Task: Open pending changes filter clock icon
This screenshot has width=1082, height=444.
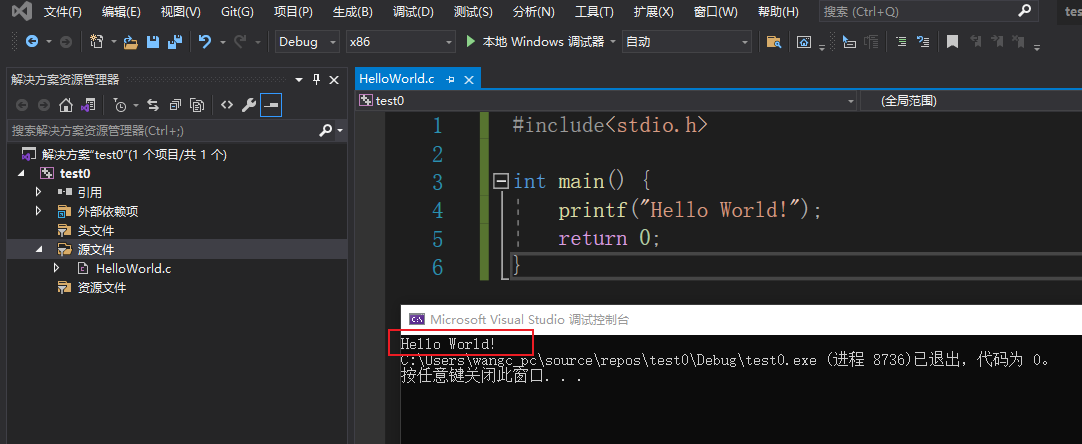Action: coord(120,105)
